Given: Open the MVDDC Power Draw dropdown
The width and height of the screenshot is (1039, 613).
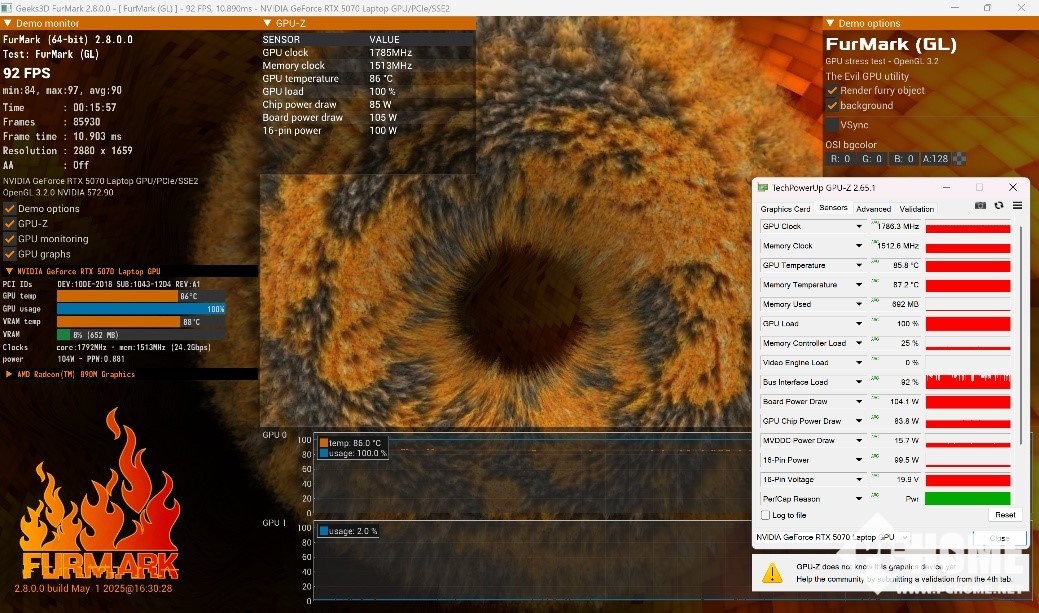Looking at the screenshot, I should tap(859, 441).
